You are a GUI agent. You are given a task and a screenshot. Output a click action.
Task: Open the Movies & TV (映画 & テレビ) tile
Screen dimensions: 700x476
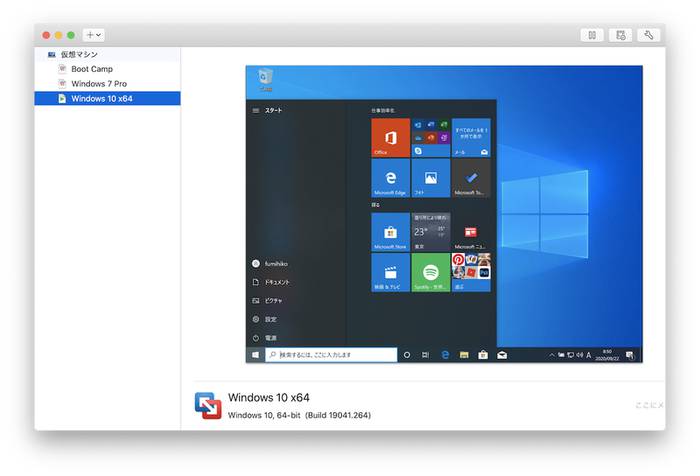(391, 272)
